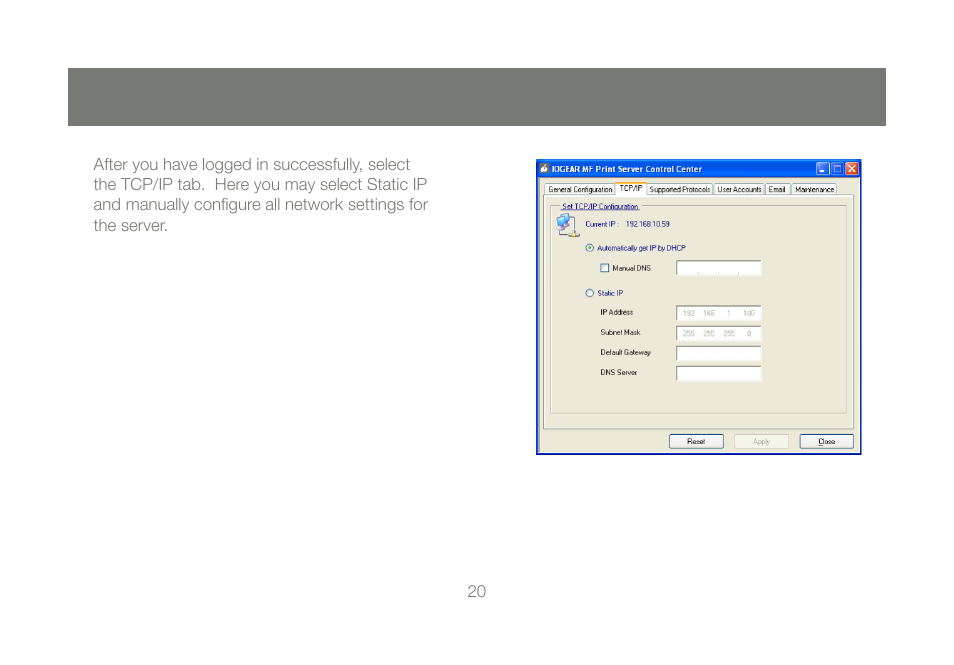The height and width of the screenshot is (665, 954).
Task: Click the IOGEAR title bar app icon
Action: pos(545,169)
